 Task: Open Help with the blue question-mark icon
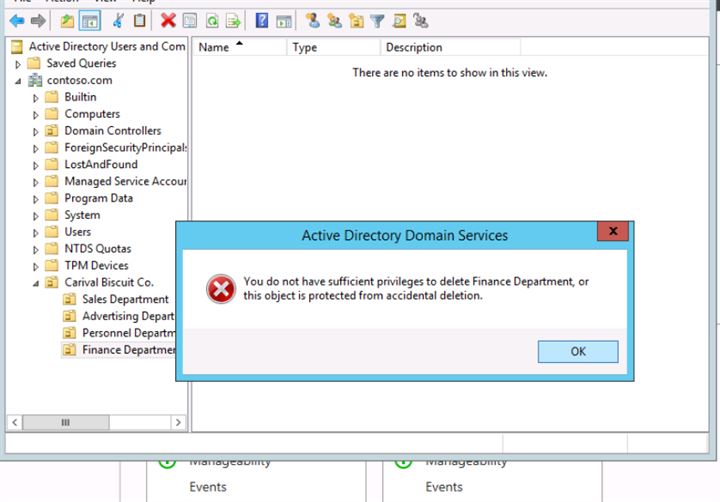[x=262, y=21]
